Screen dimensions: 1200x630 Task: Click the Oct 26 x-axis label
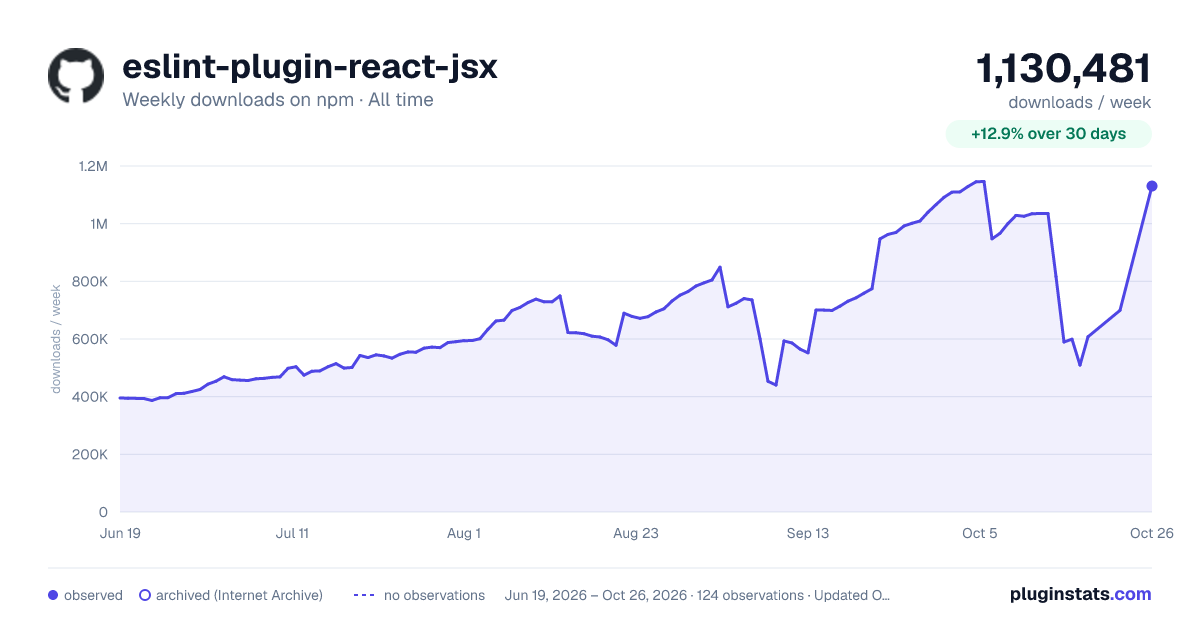(x=1152, y=533)
